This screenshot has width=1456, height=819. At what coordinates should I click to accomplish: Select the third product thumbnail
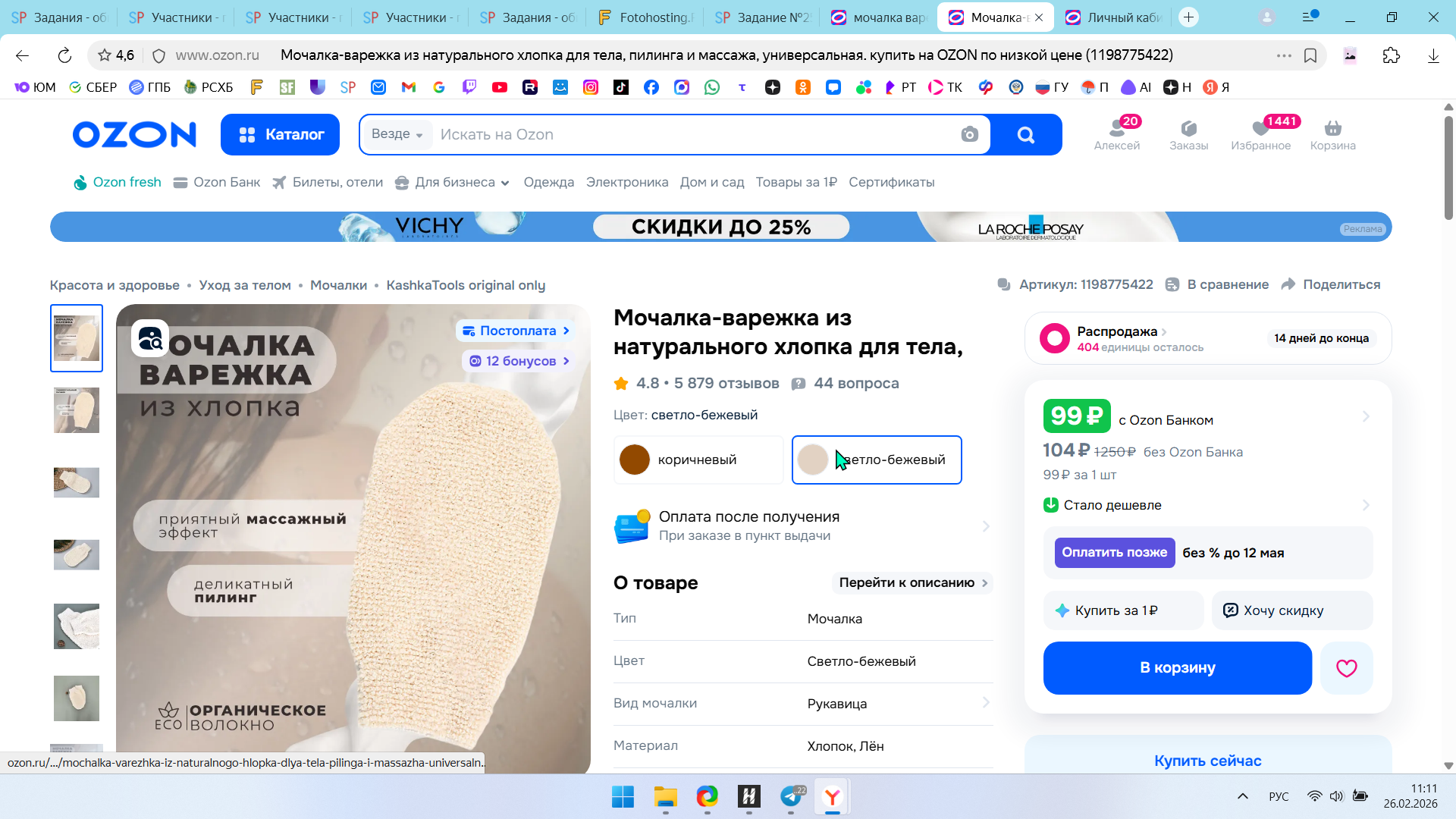77,482
